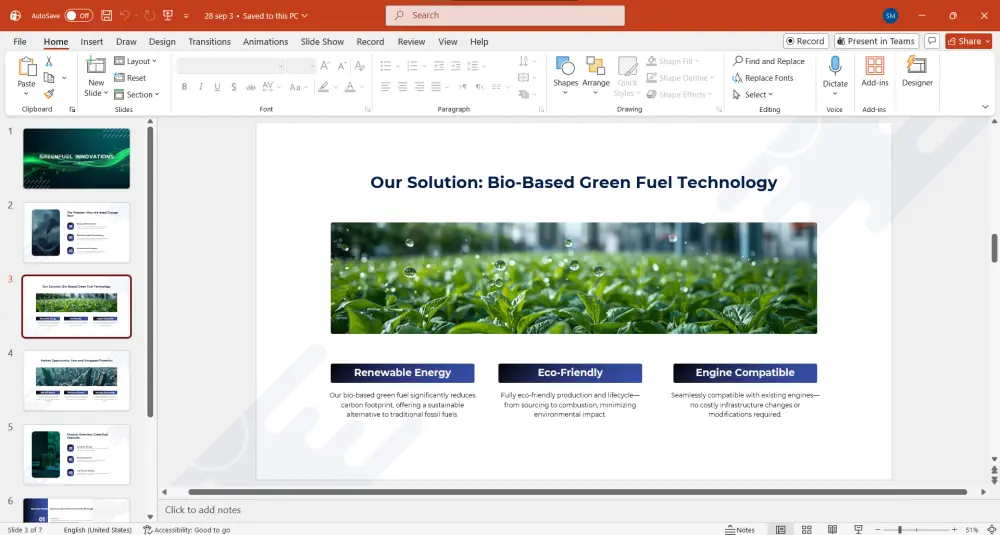Click in the Search box
The height and width of the screenshot is (535, 1000).
(x=505, y=15)
